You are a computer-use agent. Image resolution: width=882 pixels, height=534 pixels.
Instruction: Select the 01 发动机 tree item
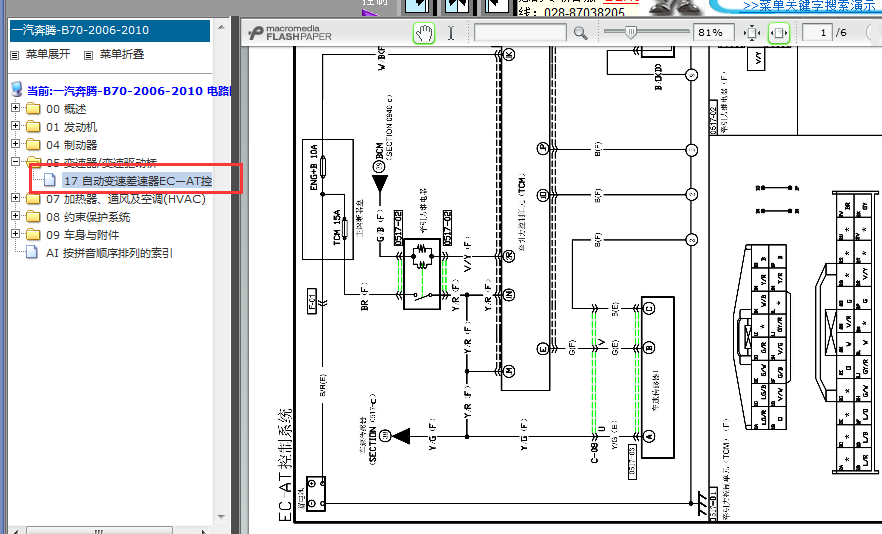(x=71, y=127)
